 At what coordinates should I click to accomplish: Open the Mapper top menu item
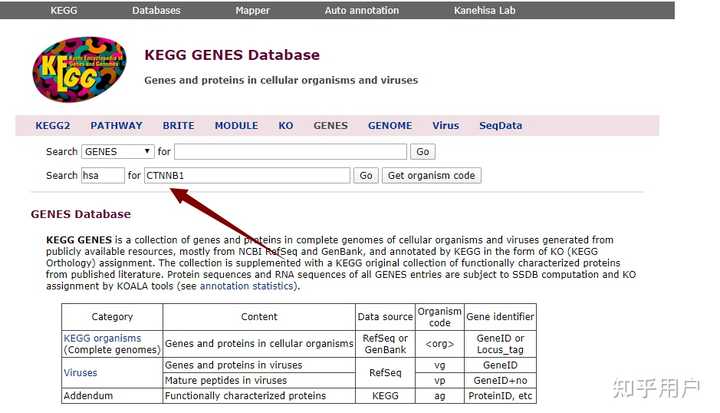(253, 10)
